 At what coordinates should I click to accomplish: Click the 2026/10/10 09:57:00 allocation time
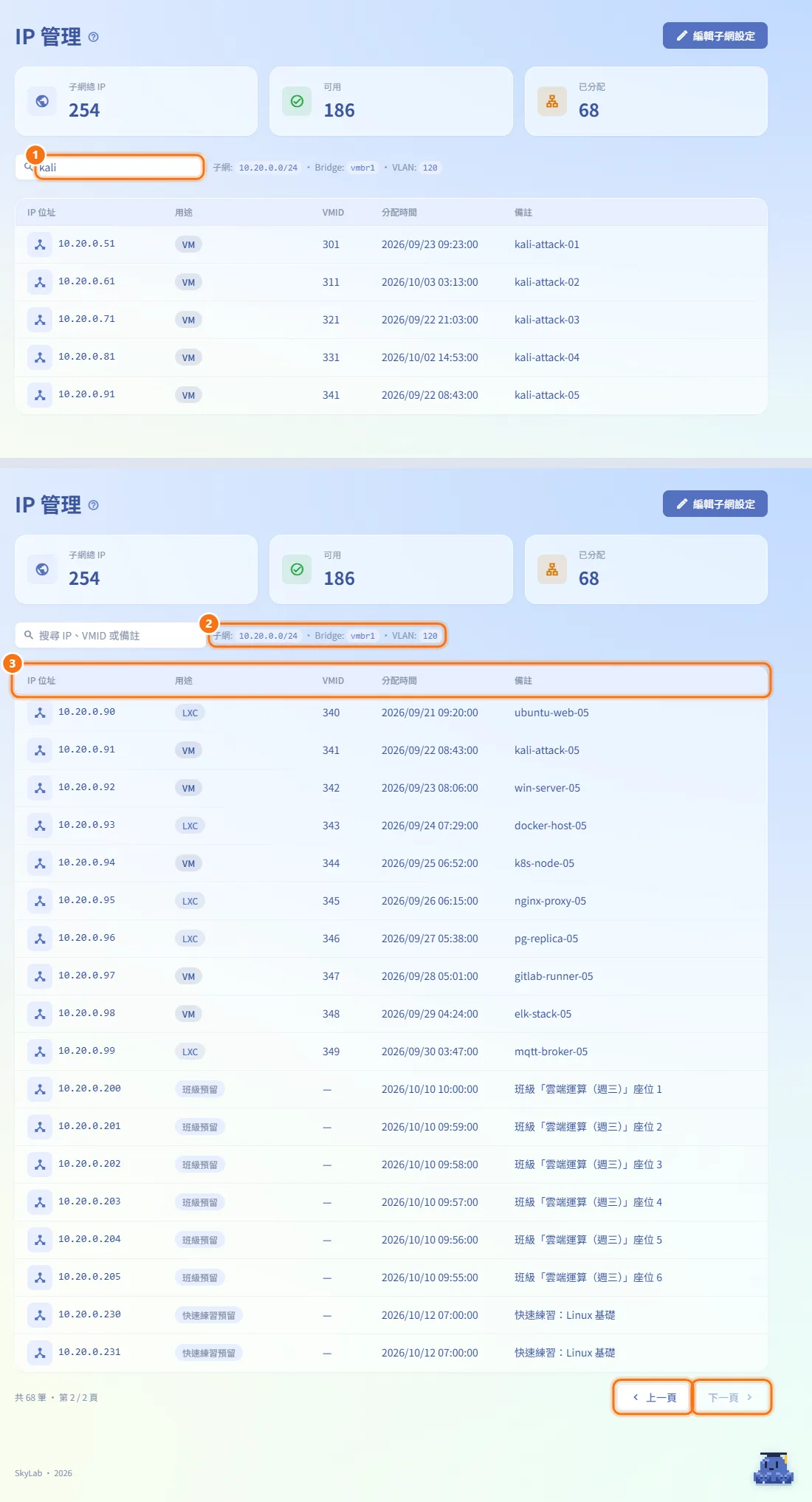click(430, 1202)
